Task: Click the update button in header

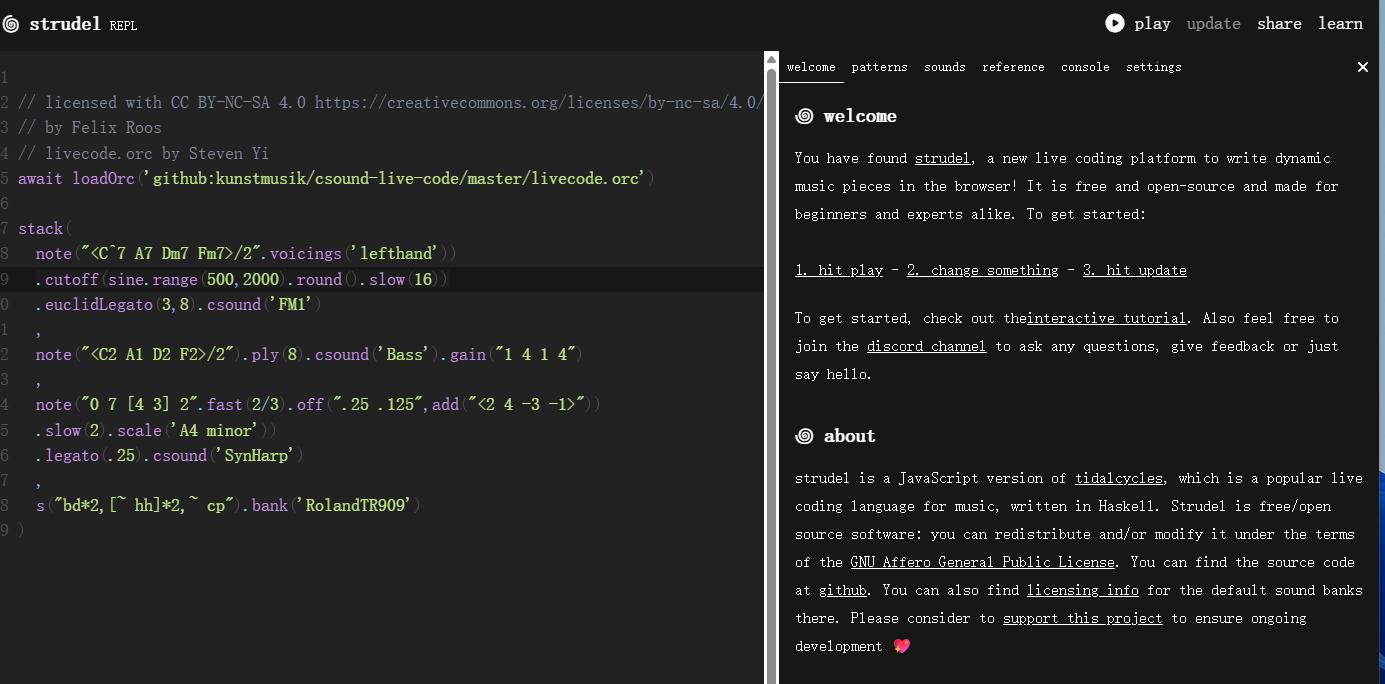Action: [x=1213, y=23]
